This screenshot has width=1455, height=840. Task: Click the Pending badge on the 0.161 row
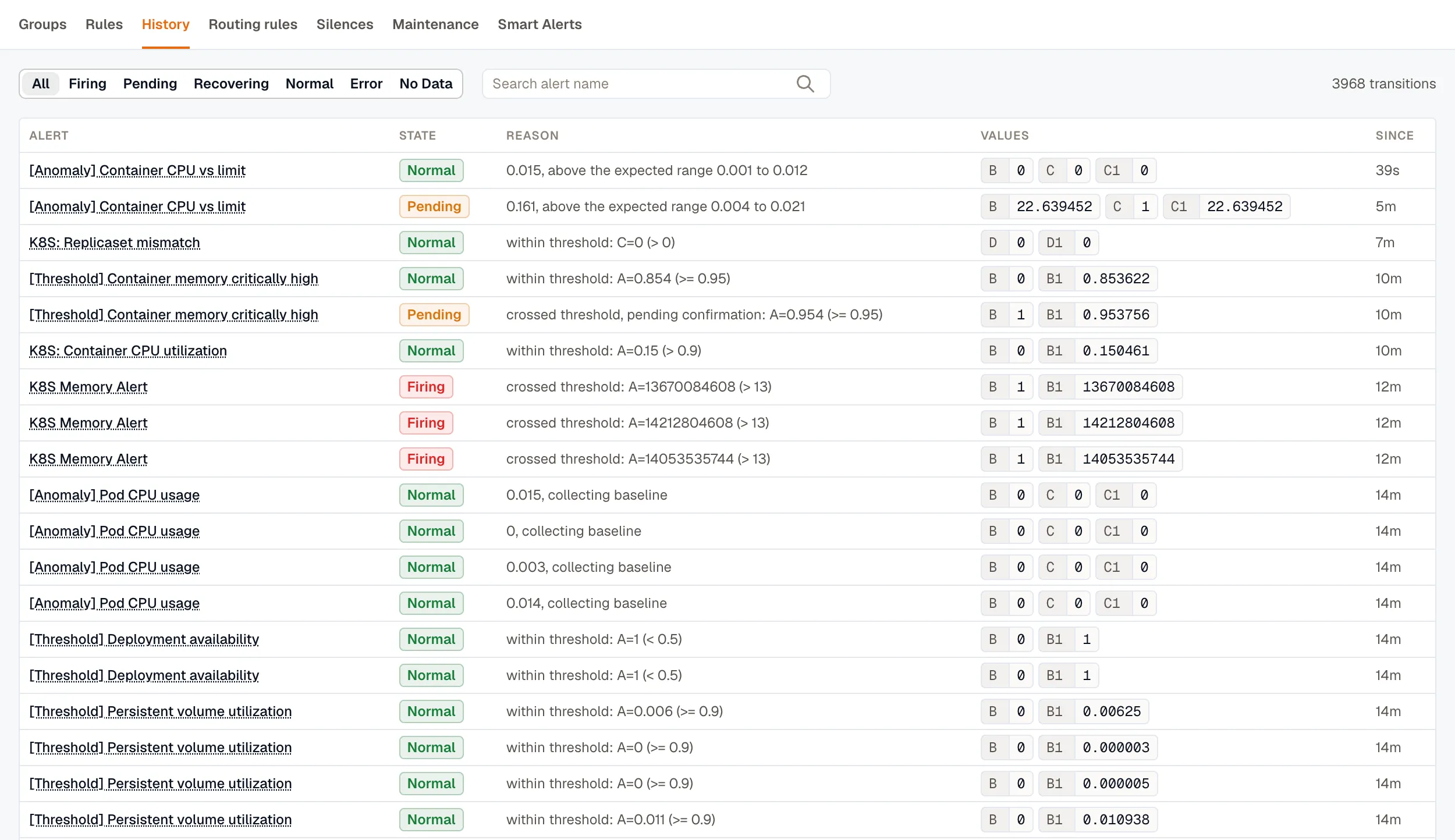pos(434,207)
